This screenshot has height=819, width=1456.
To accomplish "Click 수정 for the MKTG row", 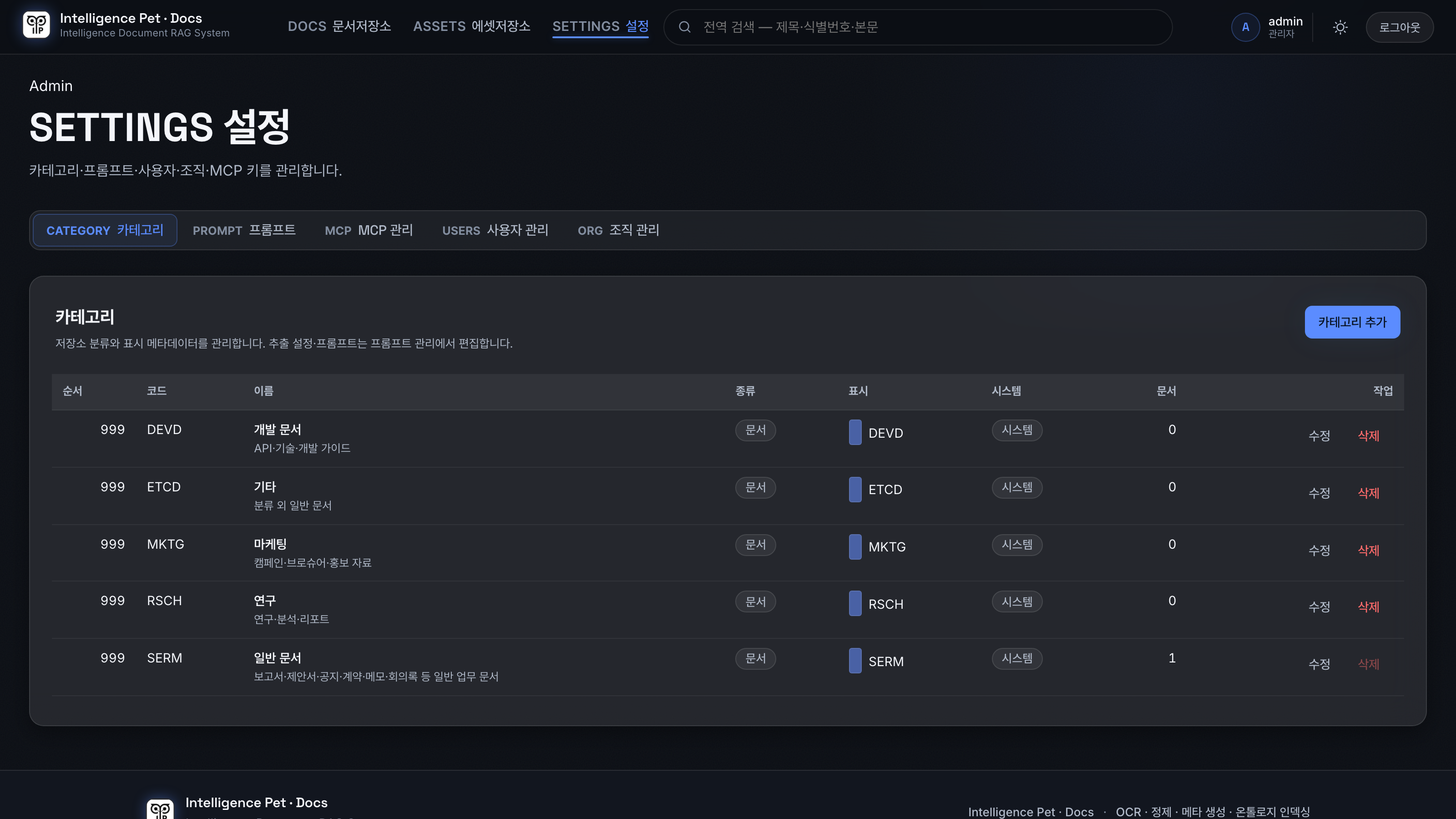I will click(x=1319, y=550).
